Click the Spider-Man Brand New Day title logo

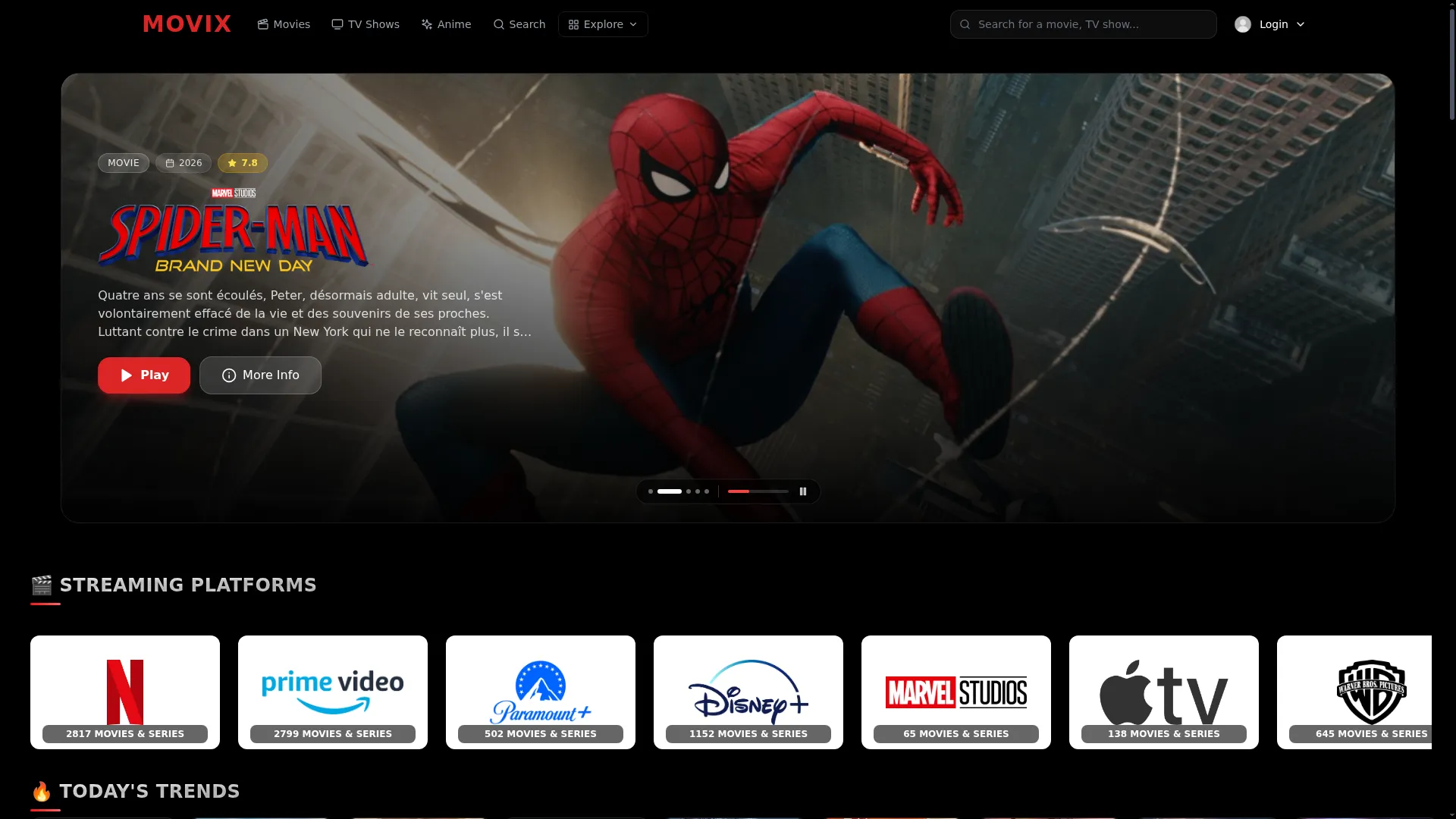point(233,231)
